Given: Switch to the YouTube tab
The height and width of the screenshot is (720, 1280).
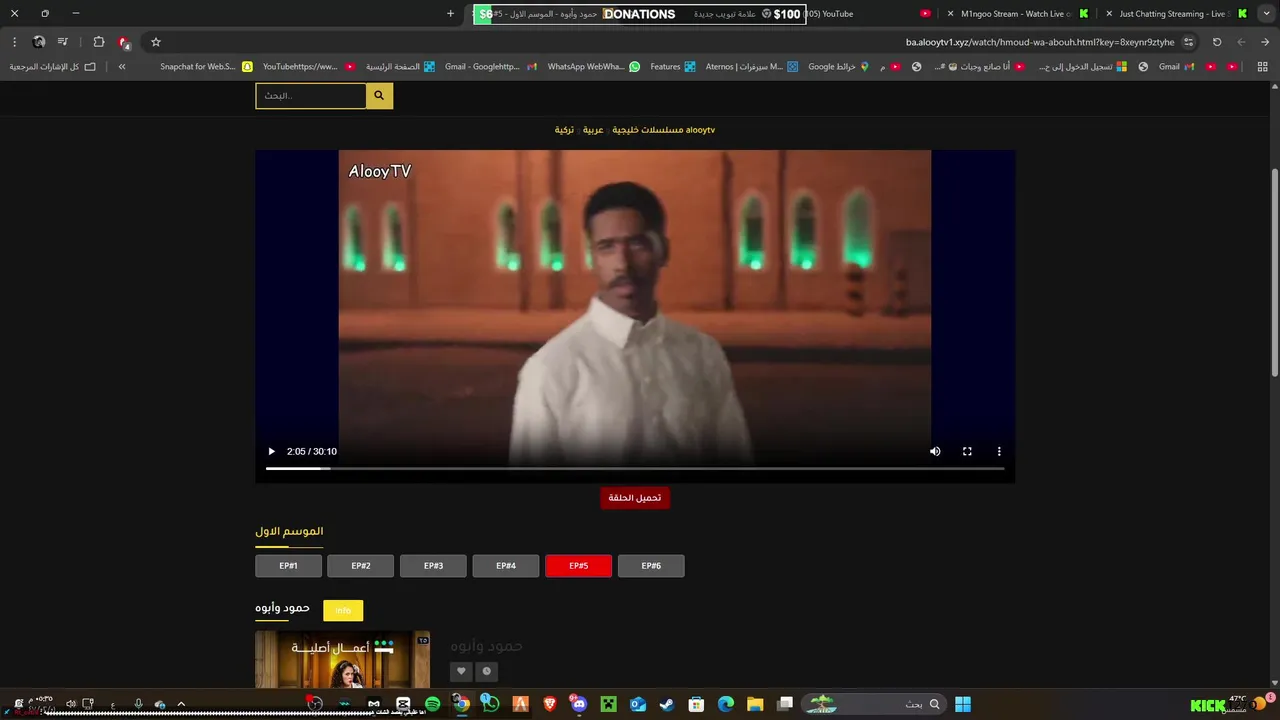Looking at the screenshot, I should tap(865, 14).
